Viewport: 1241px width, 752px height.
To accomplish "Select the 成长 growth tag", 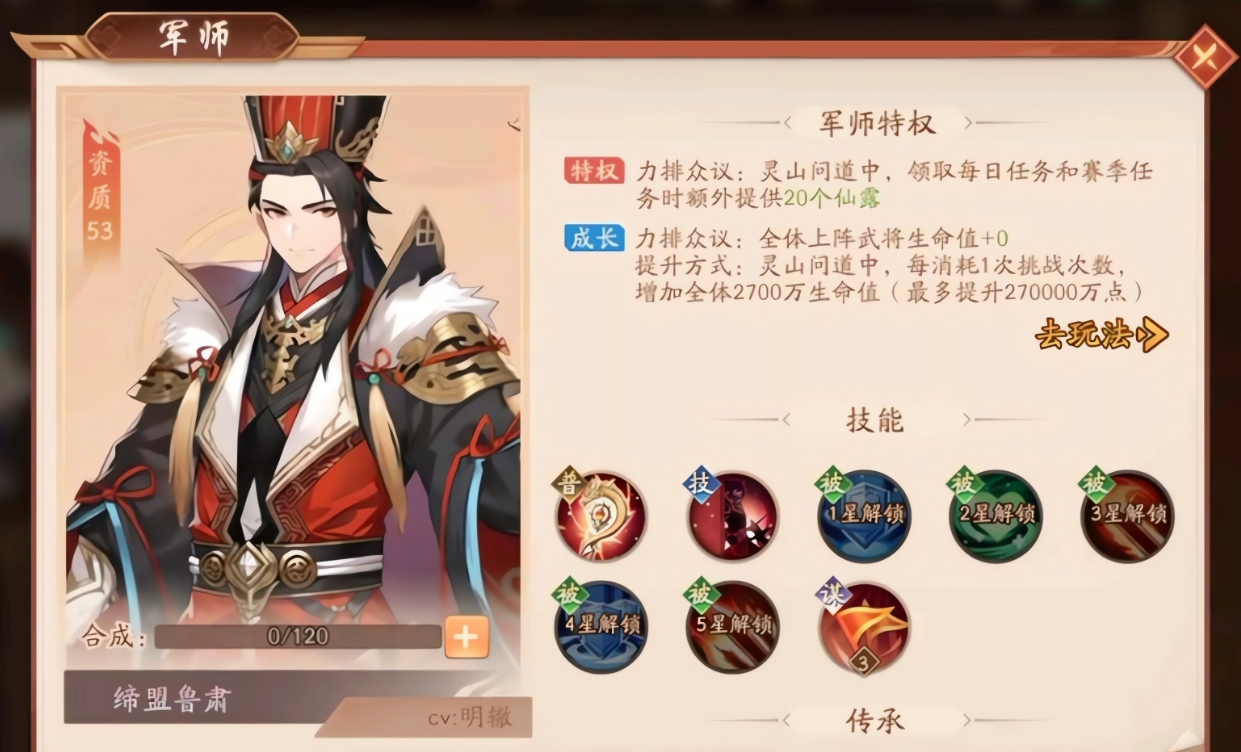I will tap(594, 239).
